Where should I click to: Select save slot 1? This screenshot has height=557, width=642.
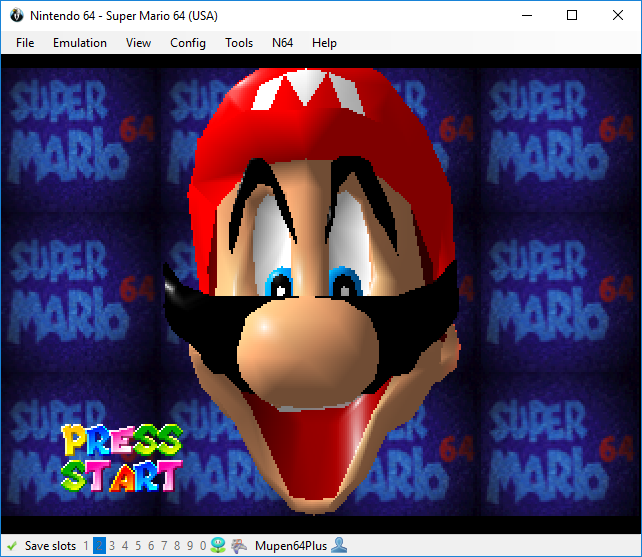[x=86, y=546]
